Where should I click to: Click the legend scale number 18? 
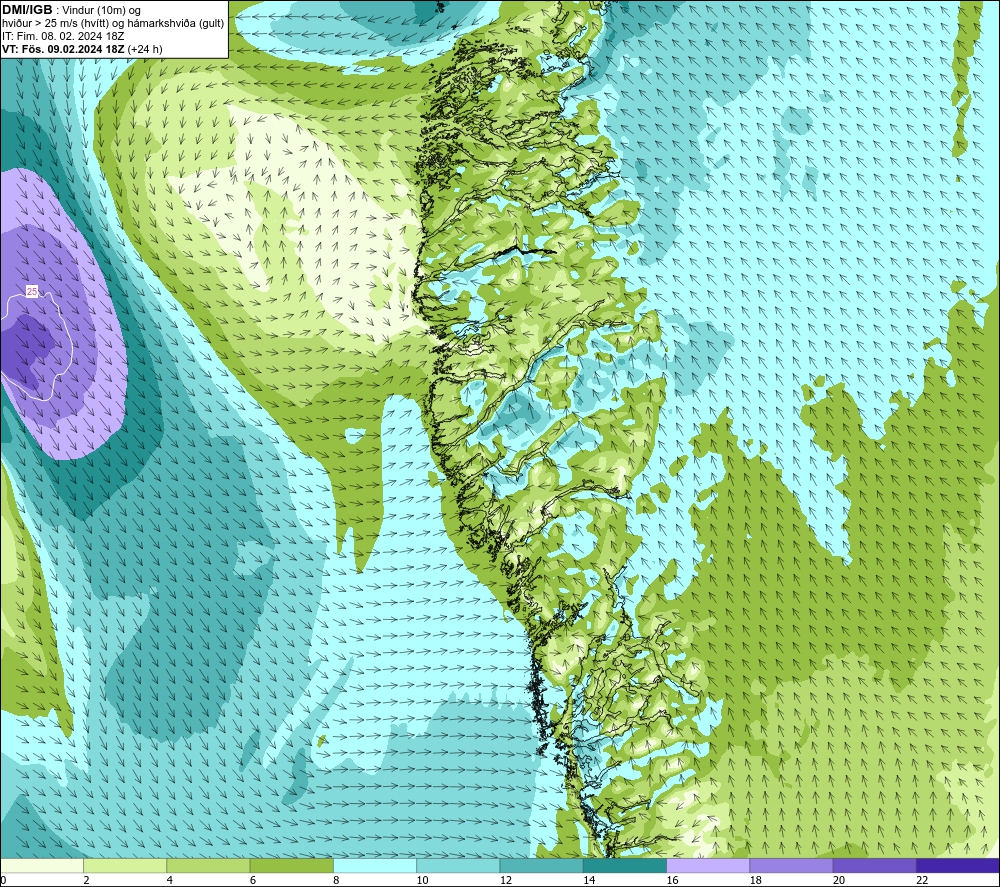pyautogui.click(x=755, y=880)
